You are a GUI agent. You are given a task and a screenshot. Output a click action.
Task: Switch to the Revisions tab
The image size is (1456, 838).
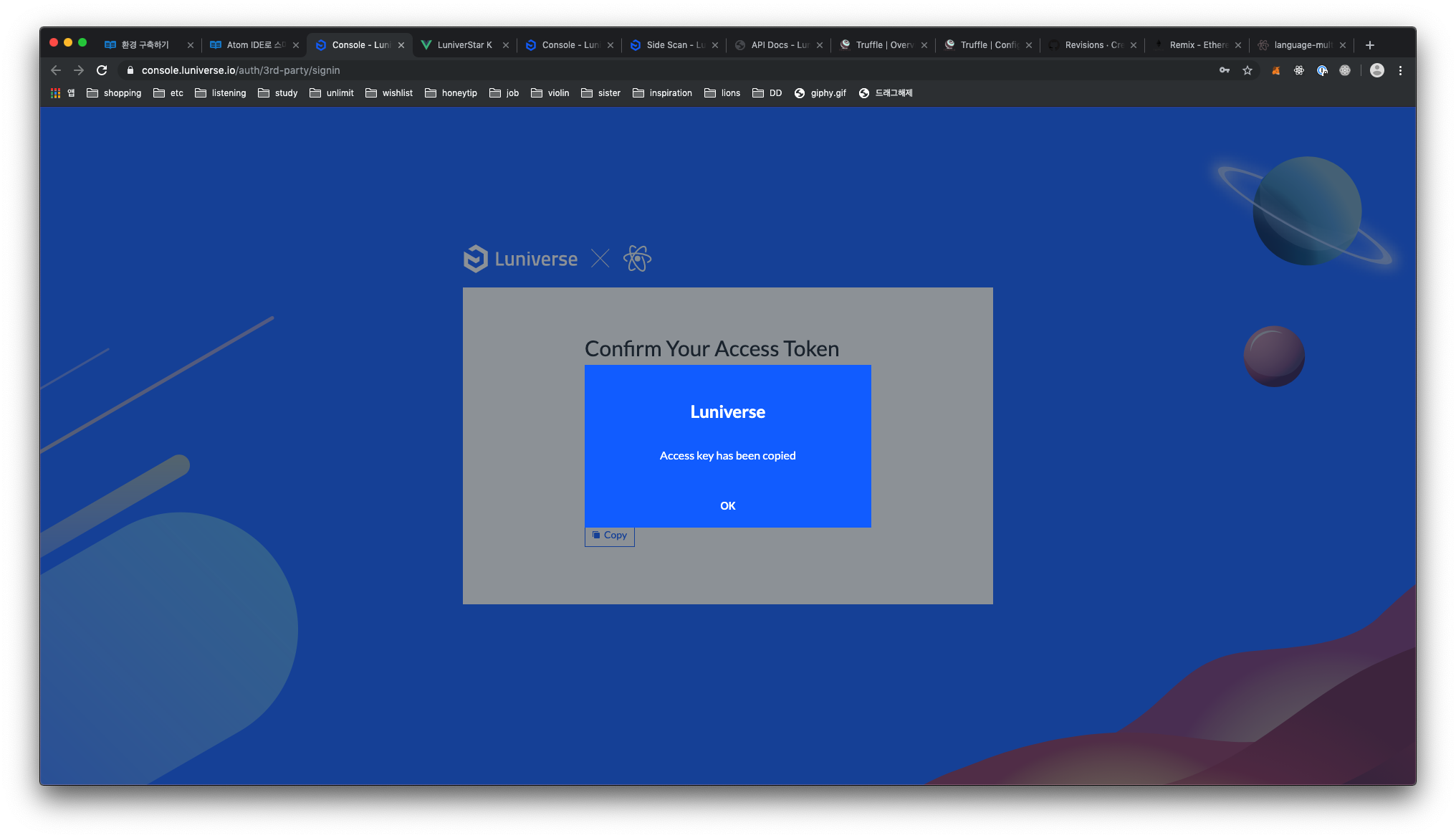coord(1093,45)
